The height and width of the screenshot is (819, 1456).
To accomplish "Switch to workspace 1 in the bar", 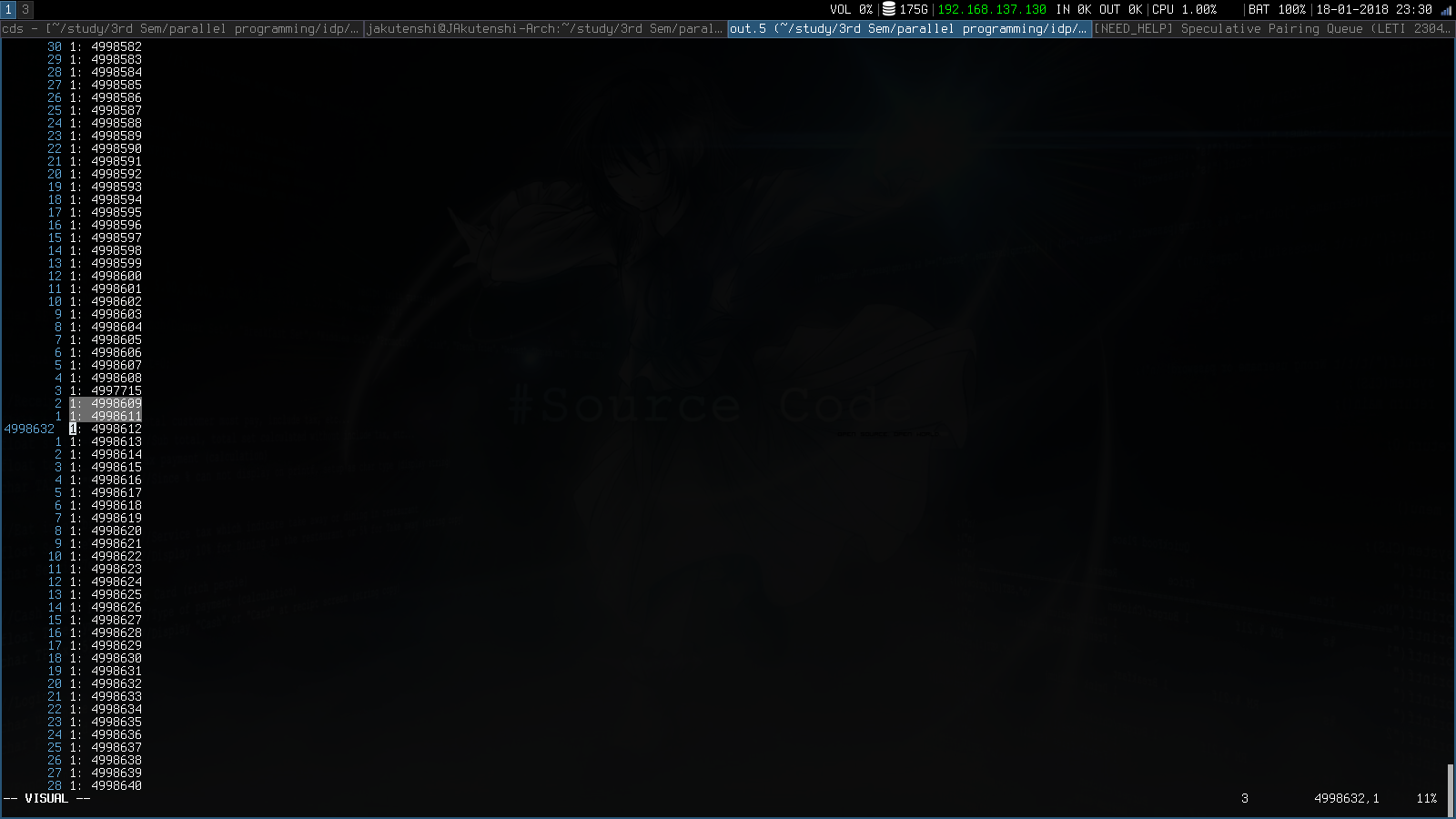I will 9,9.
